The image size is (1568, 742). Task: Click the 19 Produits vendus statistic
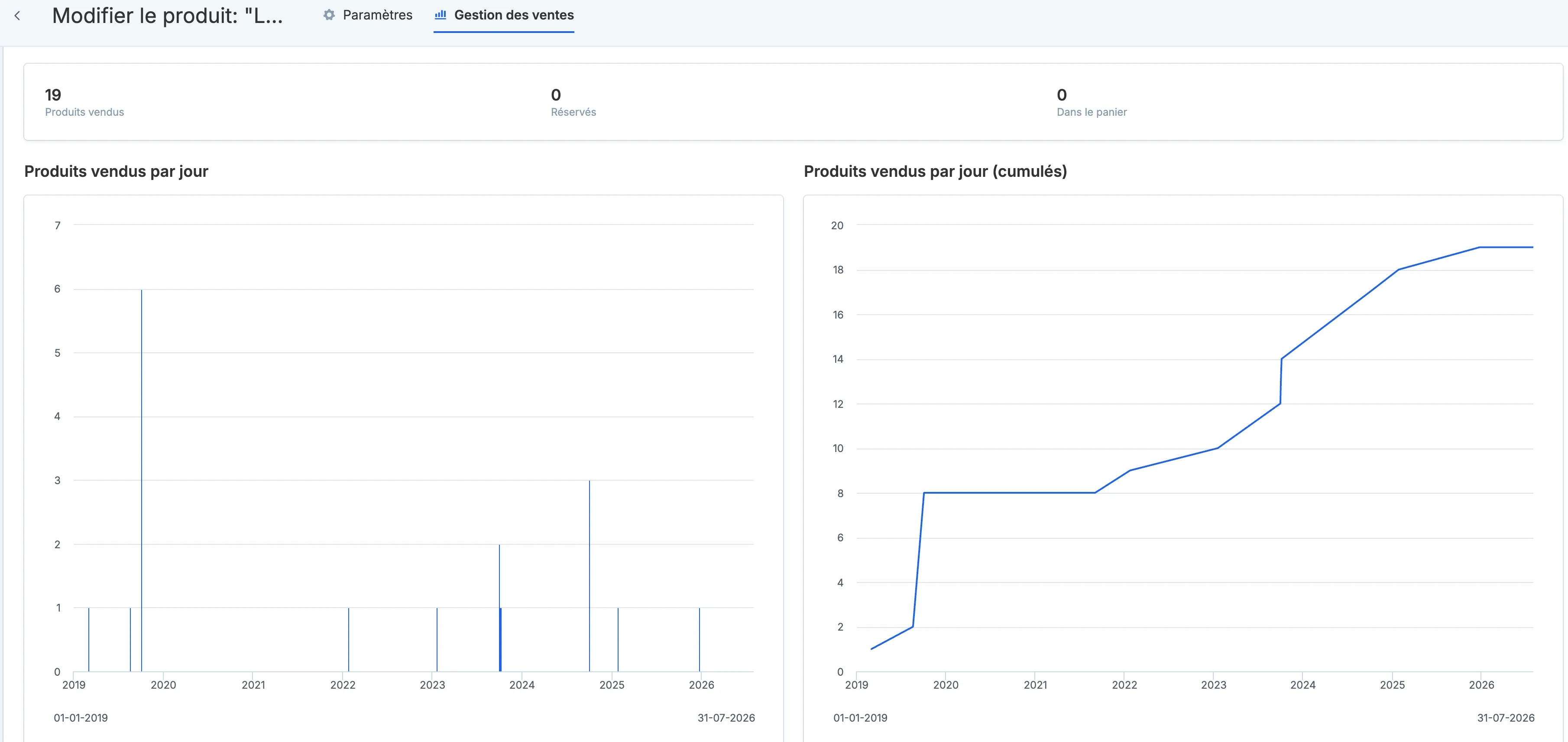pyautogui.click(x=84, y=102)
